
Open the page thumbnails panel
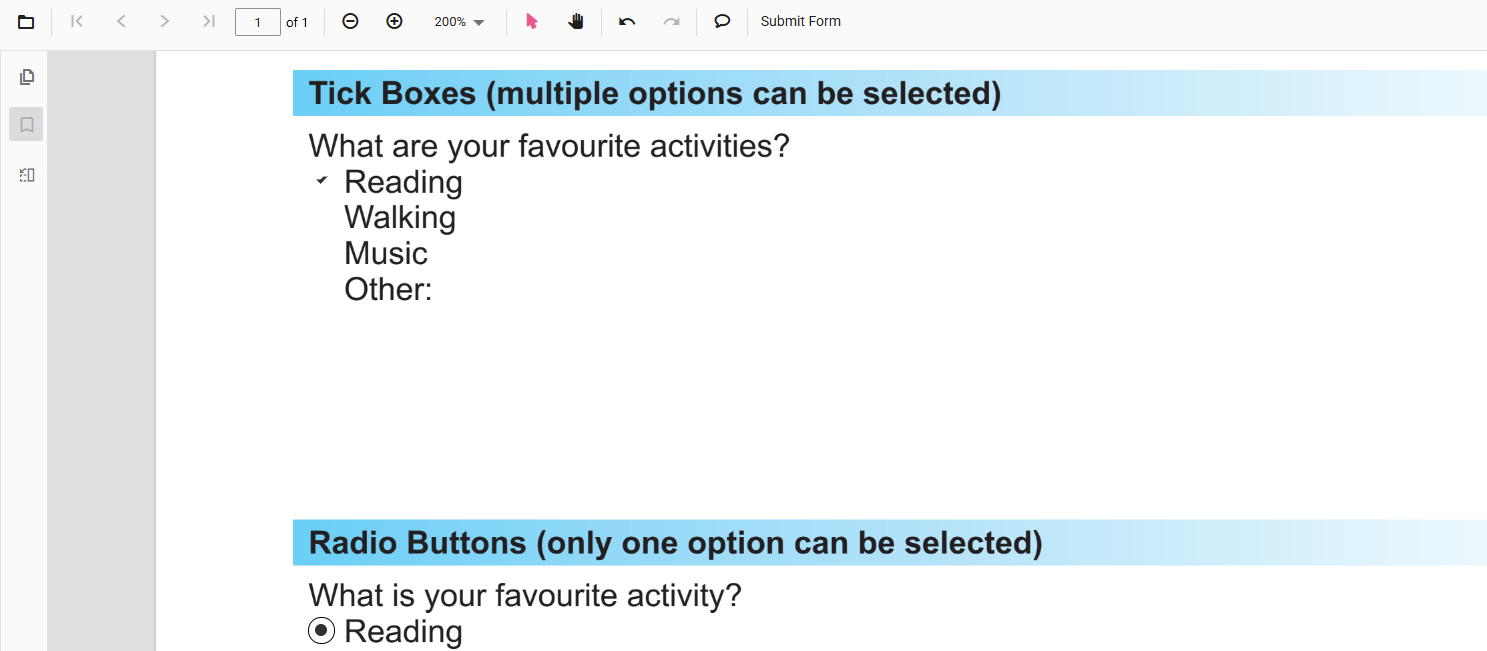pyautogui.click(x=27, y=77)
